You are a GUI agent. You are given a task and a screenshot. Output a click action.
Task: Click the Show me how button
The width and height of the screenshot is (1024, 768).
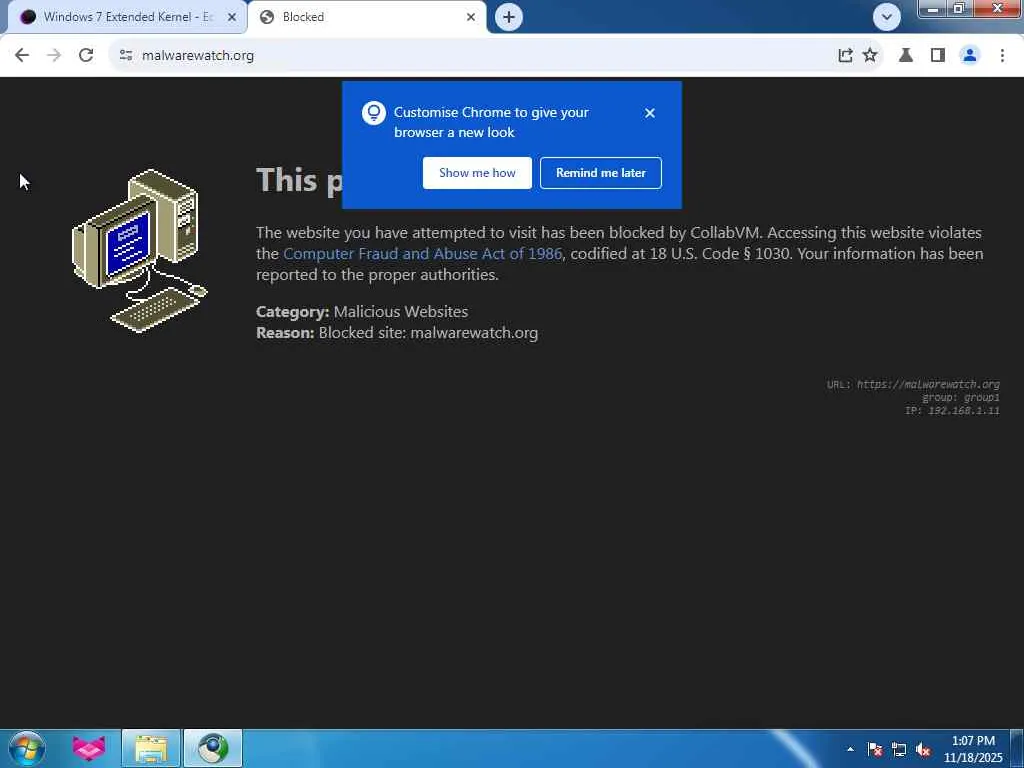click(477, 173)
